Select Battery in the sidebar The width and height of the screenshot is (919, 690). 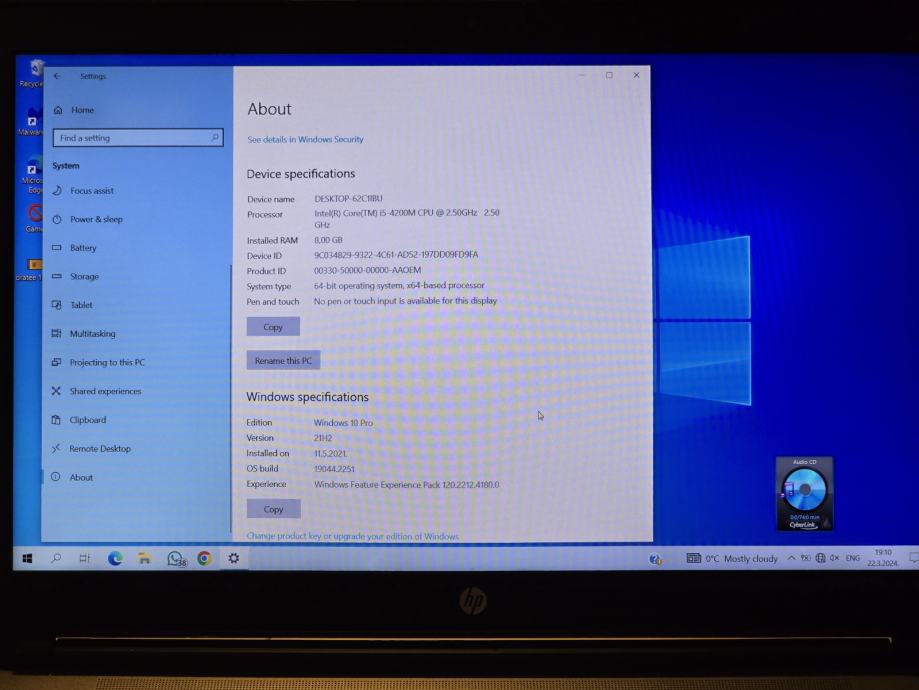pos(83,248)
